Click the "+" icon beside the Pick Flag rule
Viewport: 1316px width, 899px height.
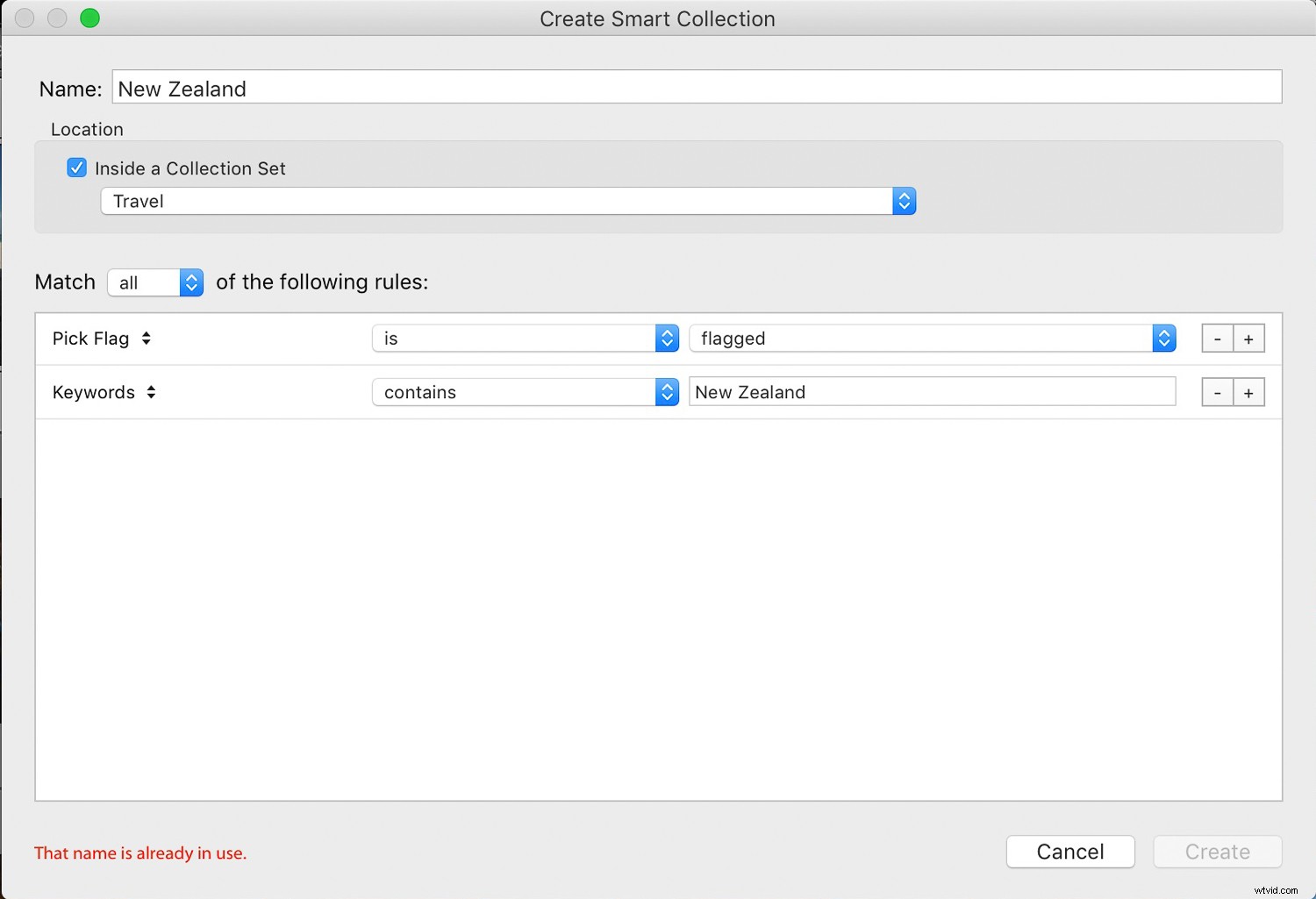pos(1248,338)
